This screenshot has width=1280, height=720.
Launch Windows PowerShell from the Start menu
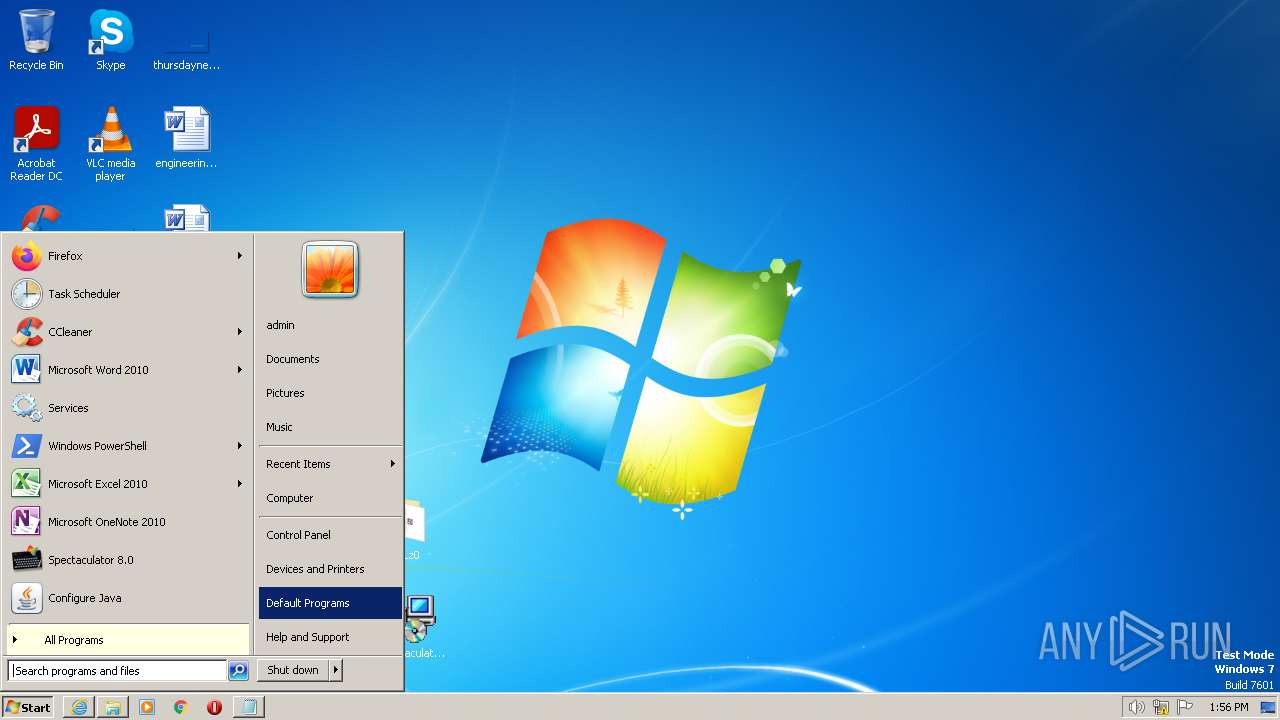tap(127, 446)
